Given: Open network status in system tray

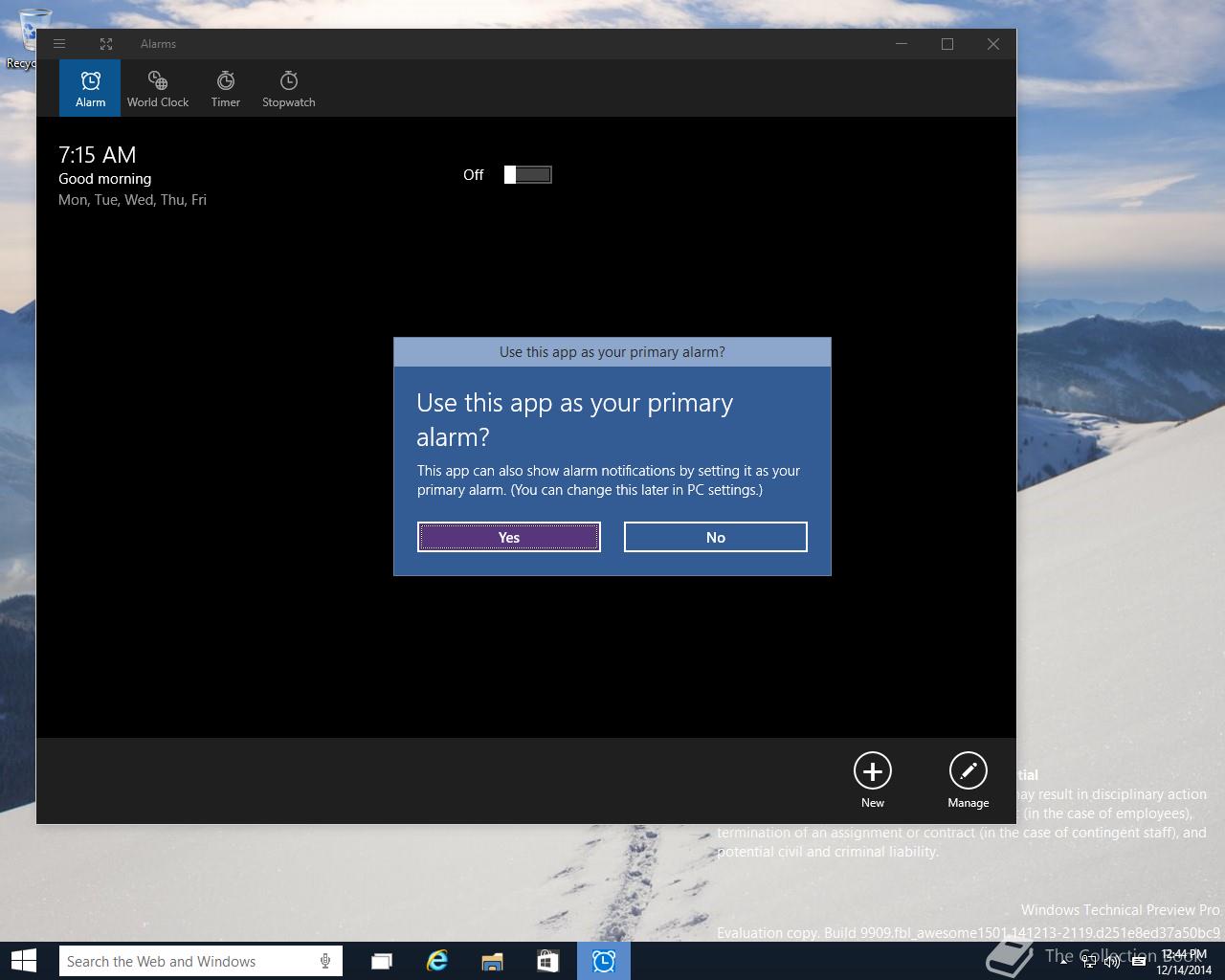Looking at the screenshot, I should (1089, 962).
